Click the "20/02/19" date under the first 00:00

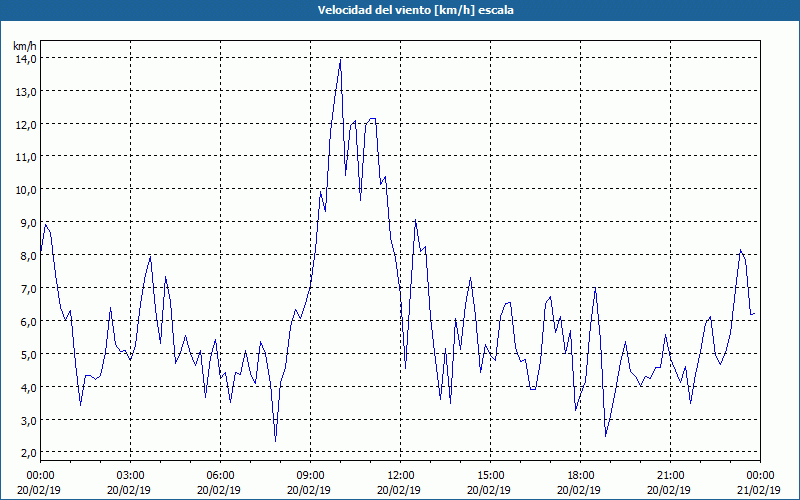coord(39,490)
